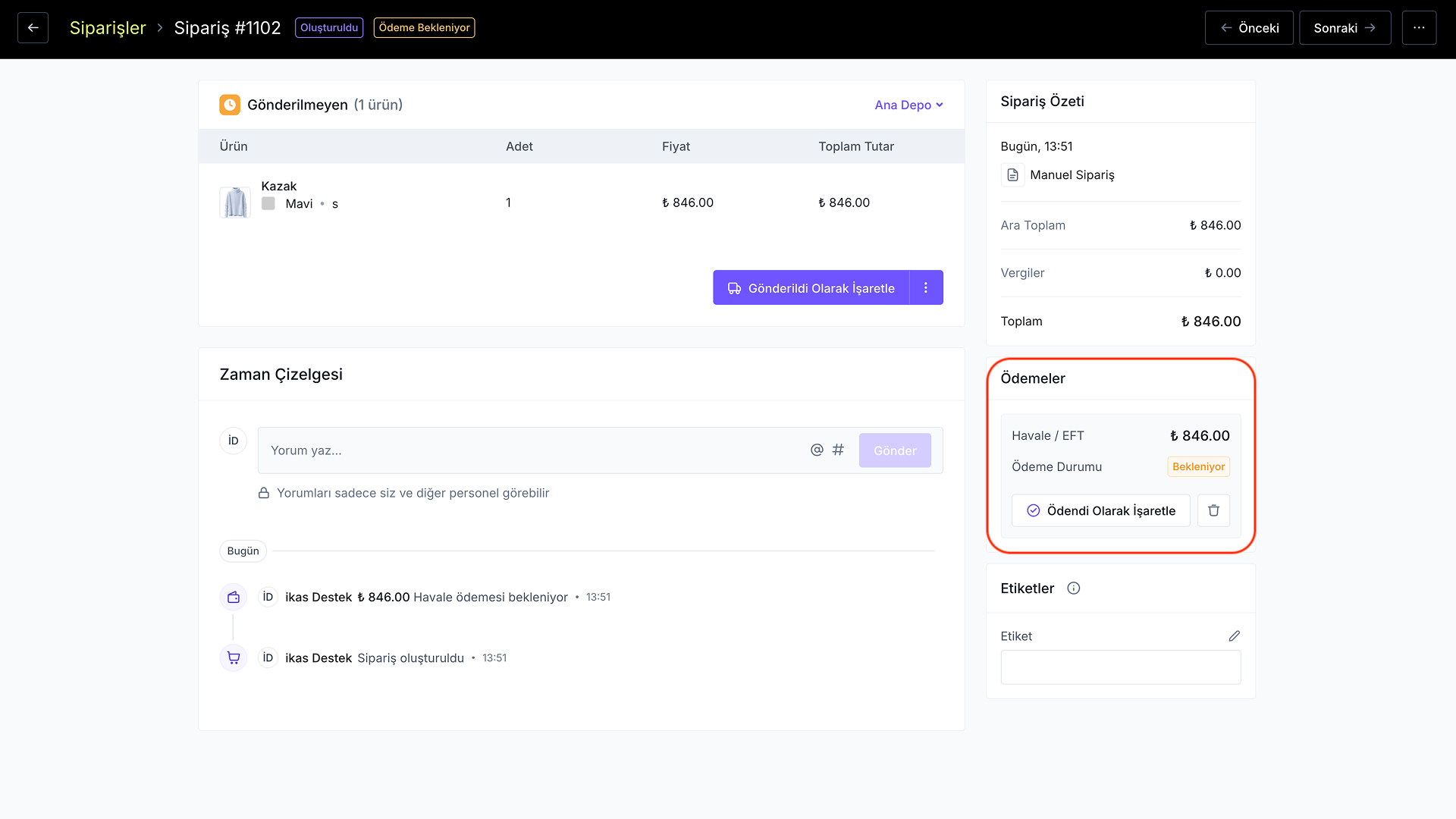Click Ödendi Olarak İşaretle button
The width and height of the screenshot is (1456, 819).
[x=1100, y=510]
